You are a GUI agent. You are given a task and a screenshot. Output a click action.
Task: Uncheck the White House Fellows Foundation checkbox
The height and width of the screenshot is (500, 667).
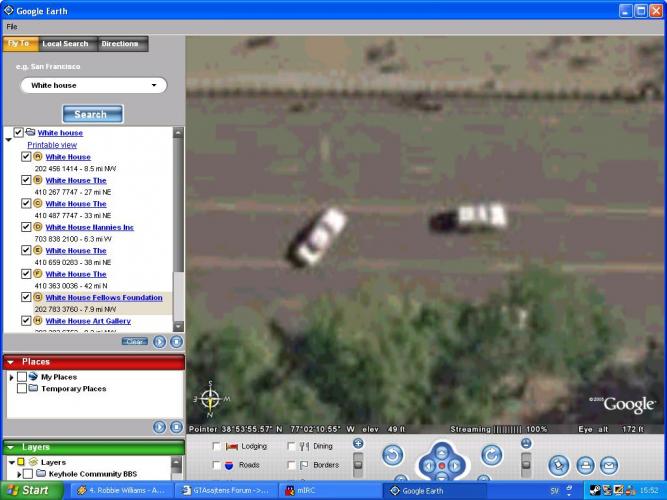26,297
